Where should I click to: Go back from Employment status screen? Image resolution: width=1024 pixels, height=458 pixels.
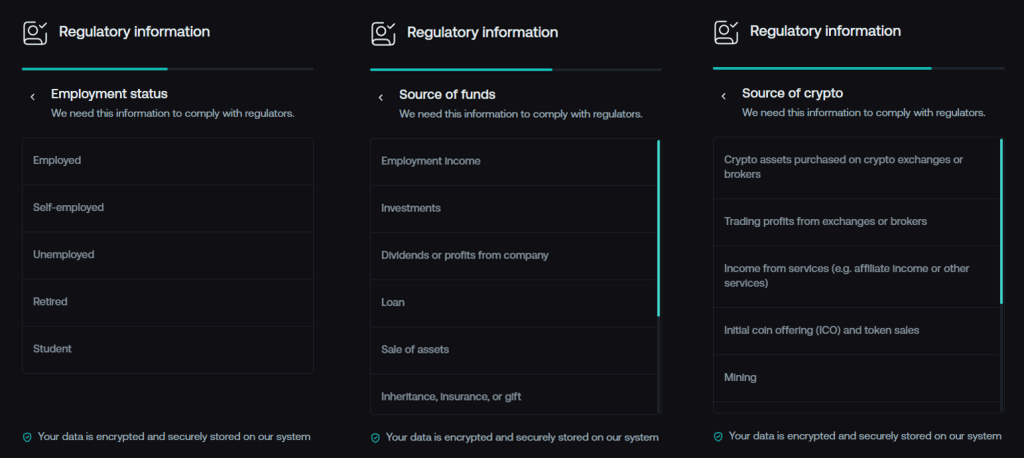[32, 97]
